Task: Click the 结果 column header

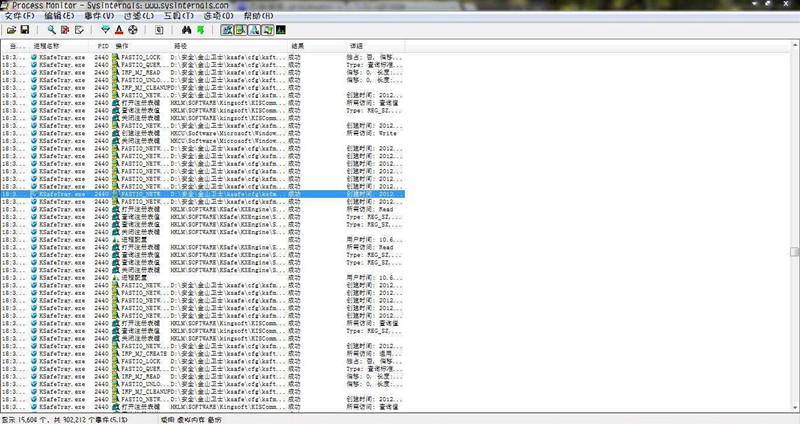Action: coord(316,46)
